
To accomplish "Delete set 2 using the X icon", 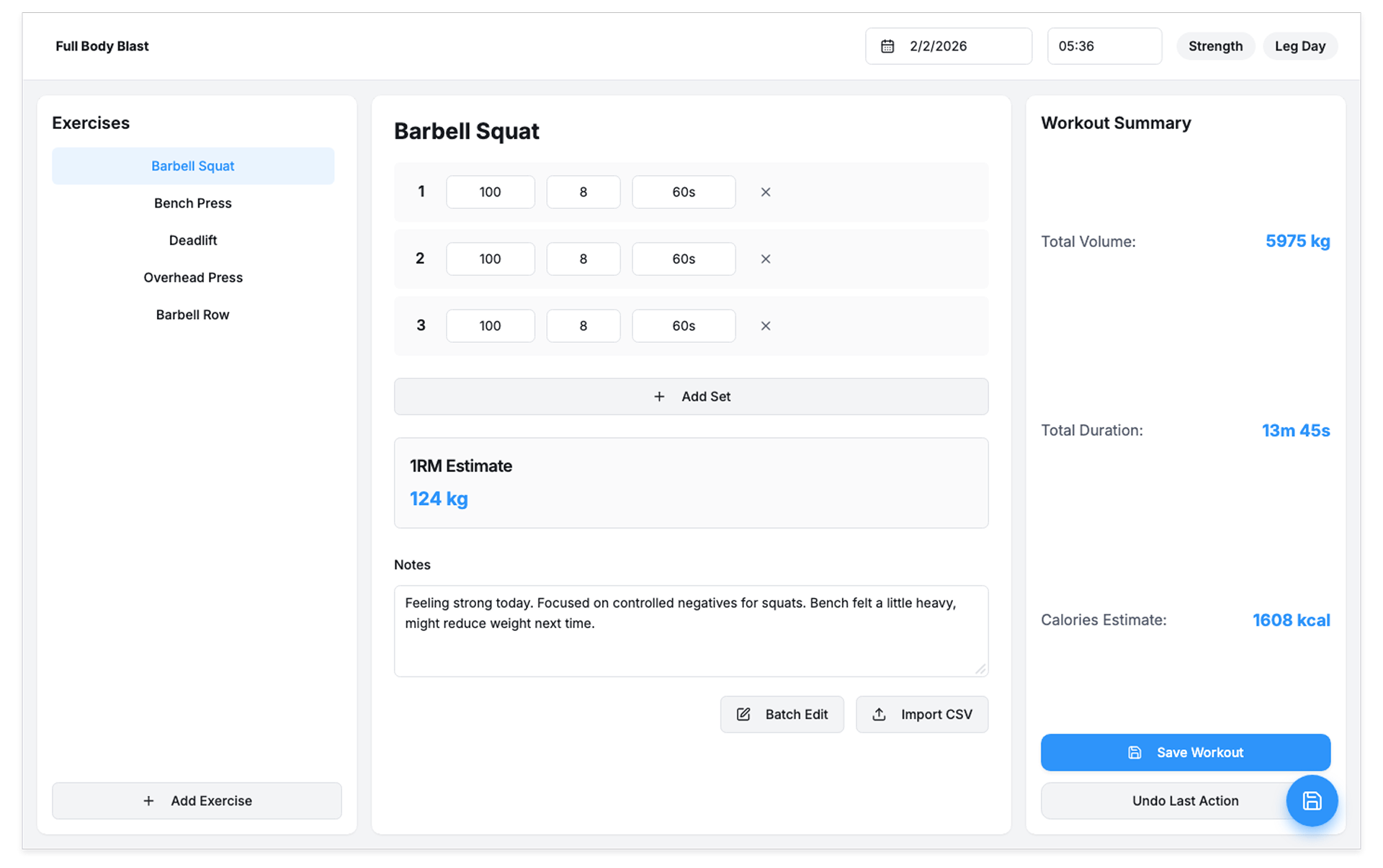I will click(765, 259).
